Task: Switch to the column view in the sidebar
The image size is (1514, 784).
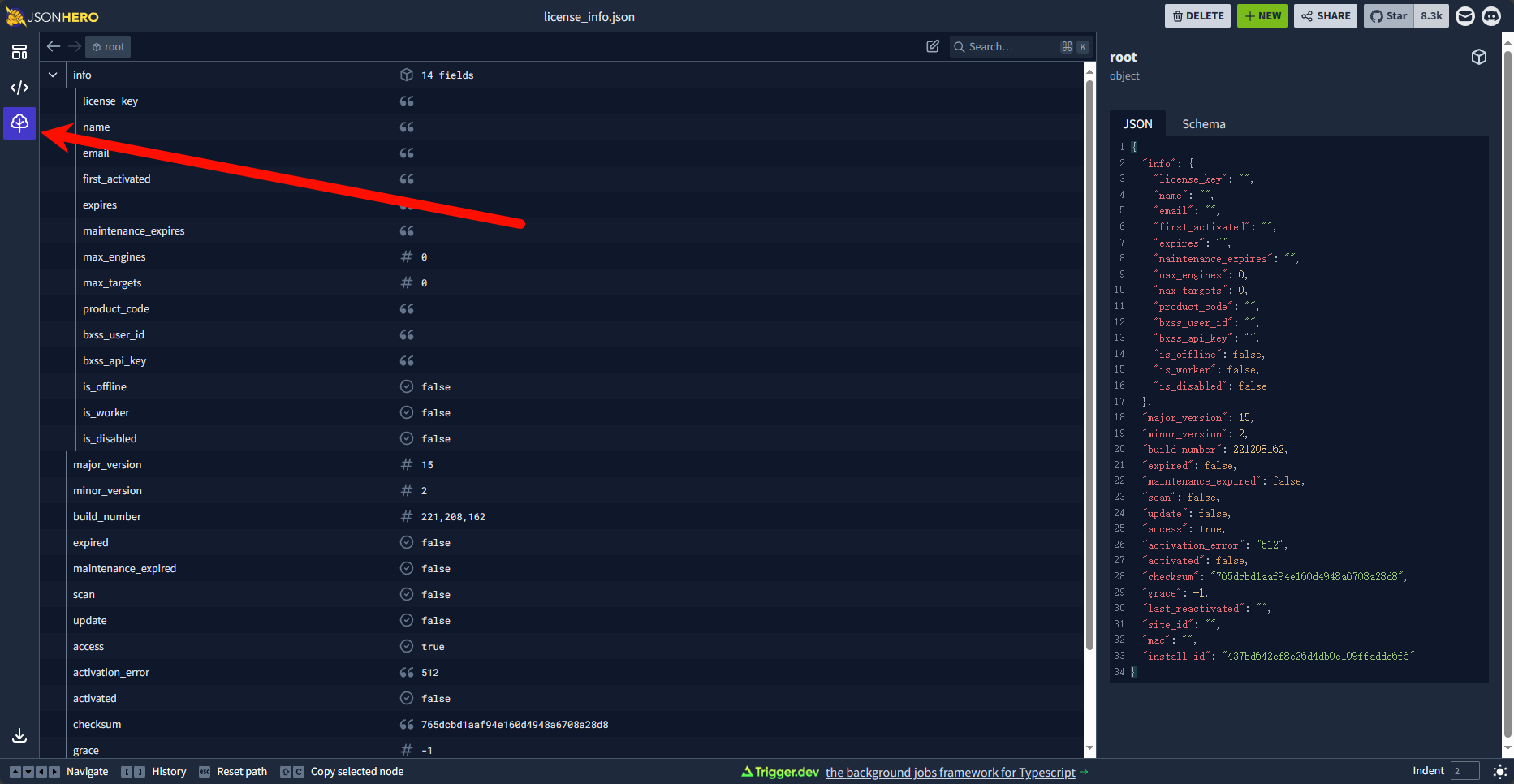Action: (19, 53)
